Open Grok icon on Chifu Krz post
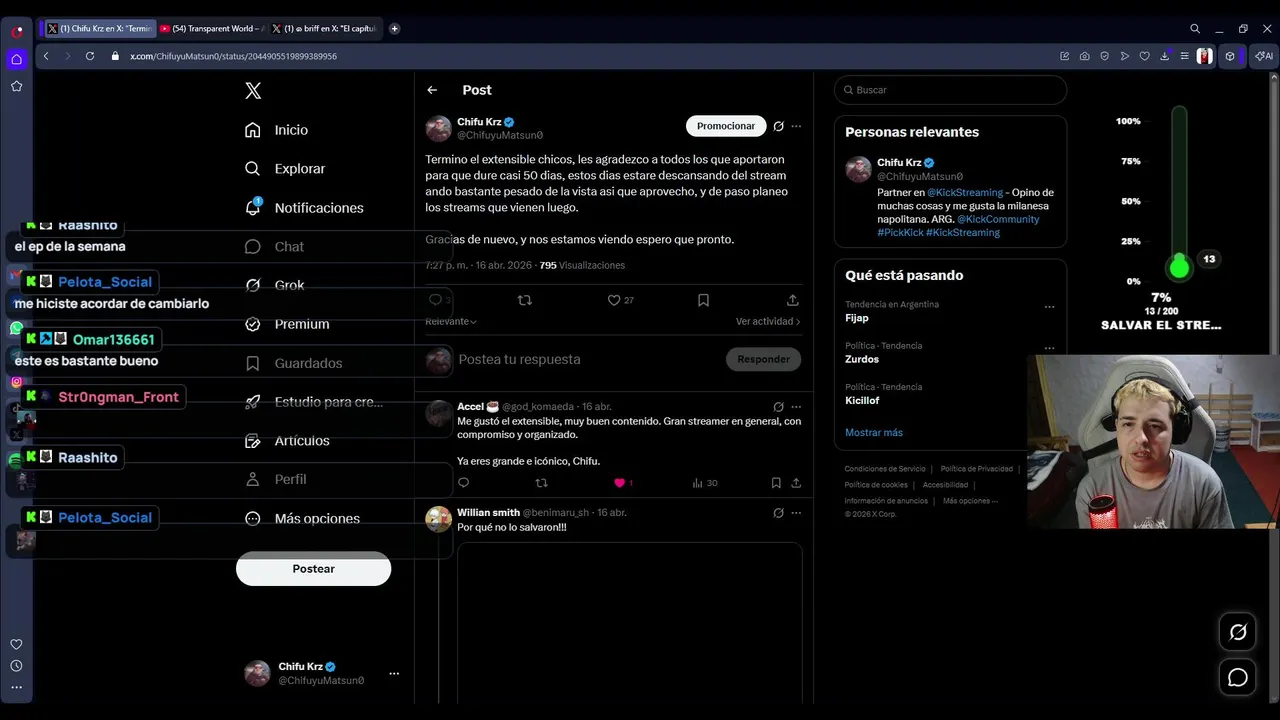This screenshot has height=720, width=1280. point(778,126)
